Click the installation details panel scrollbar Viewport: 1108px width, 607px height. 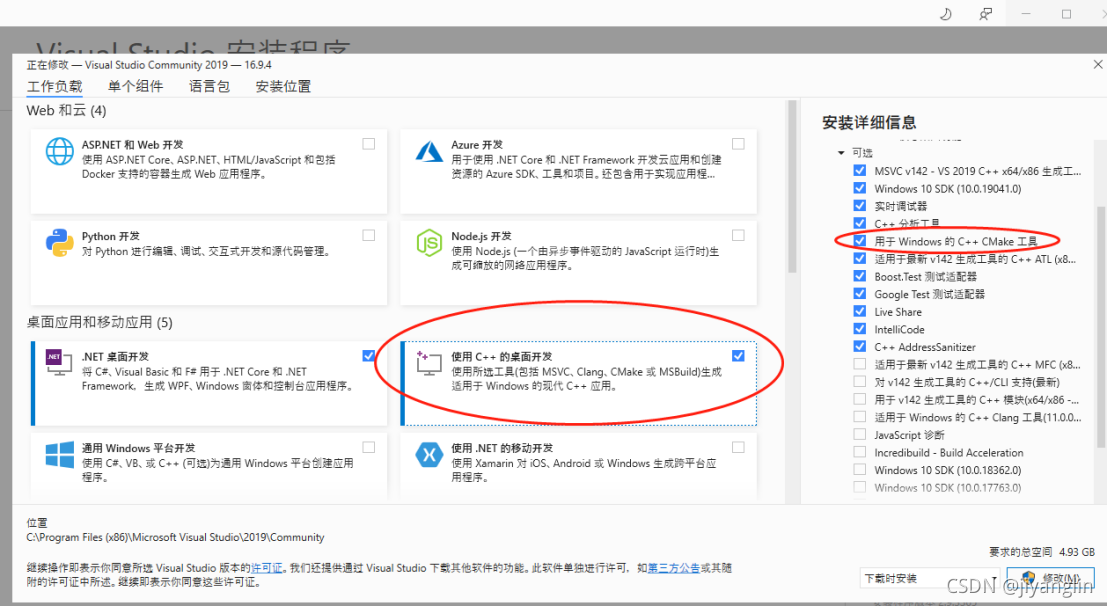pos(1100,329)
